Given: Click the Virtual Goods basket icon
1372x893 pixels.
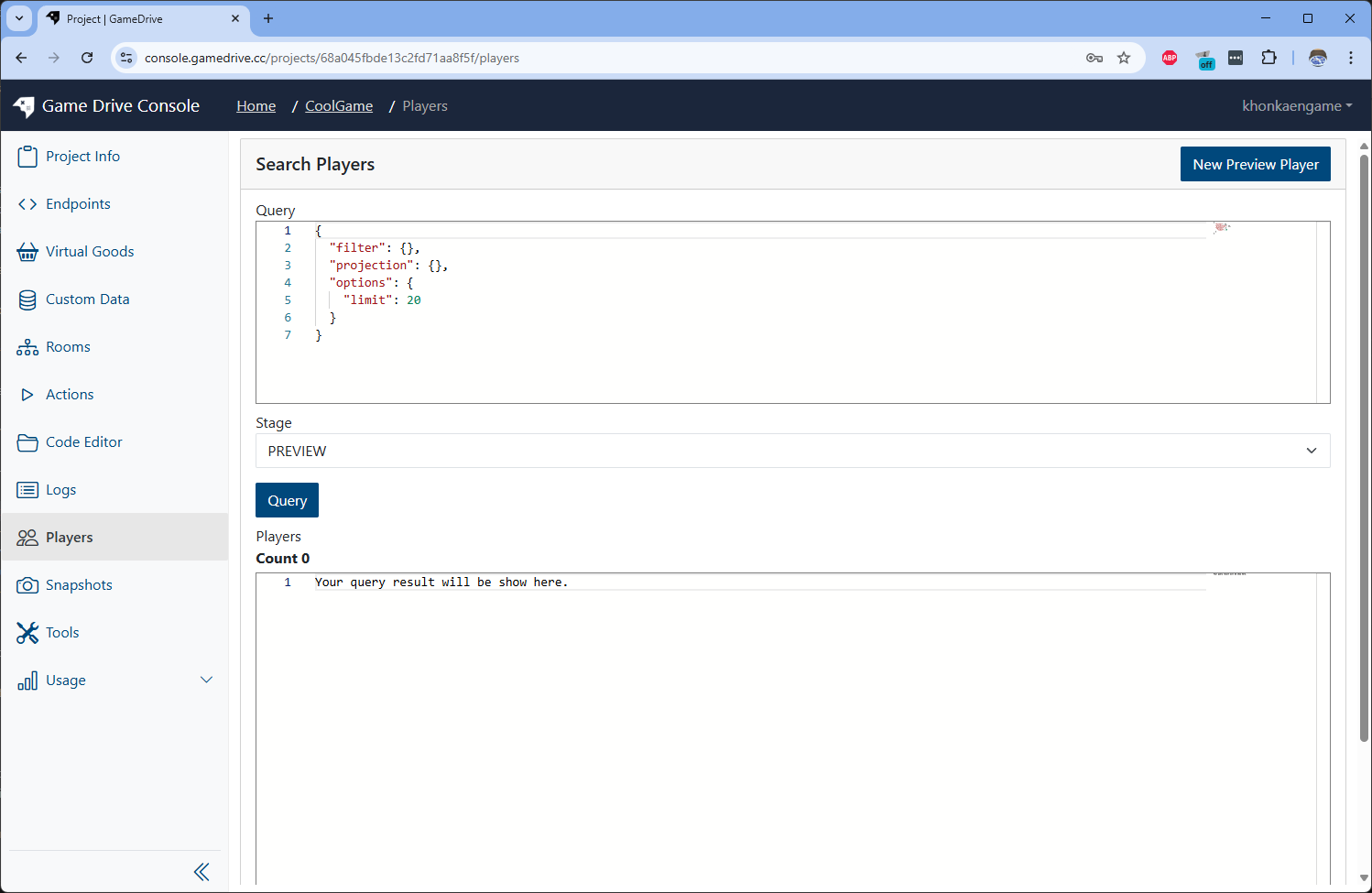Looking at the screenshot, I should pos(27,252).
